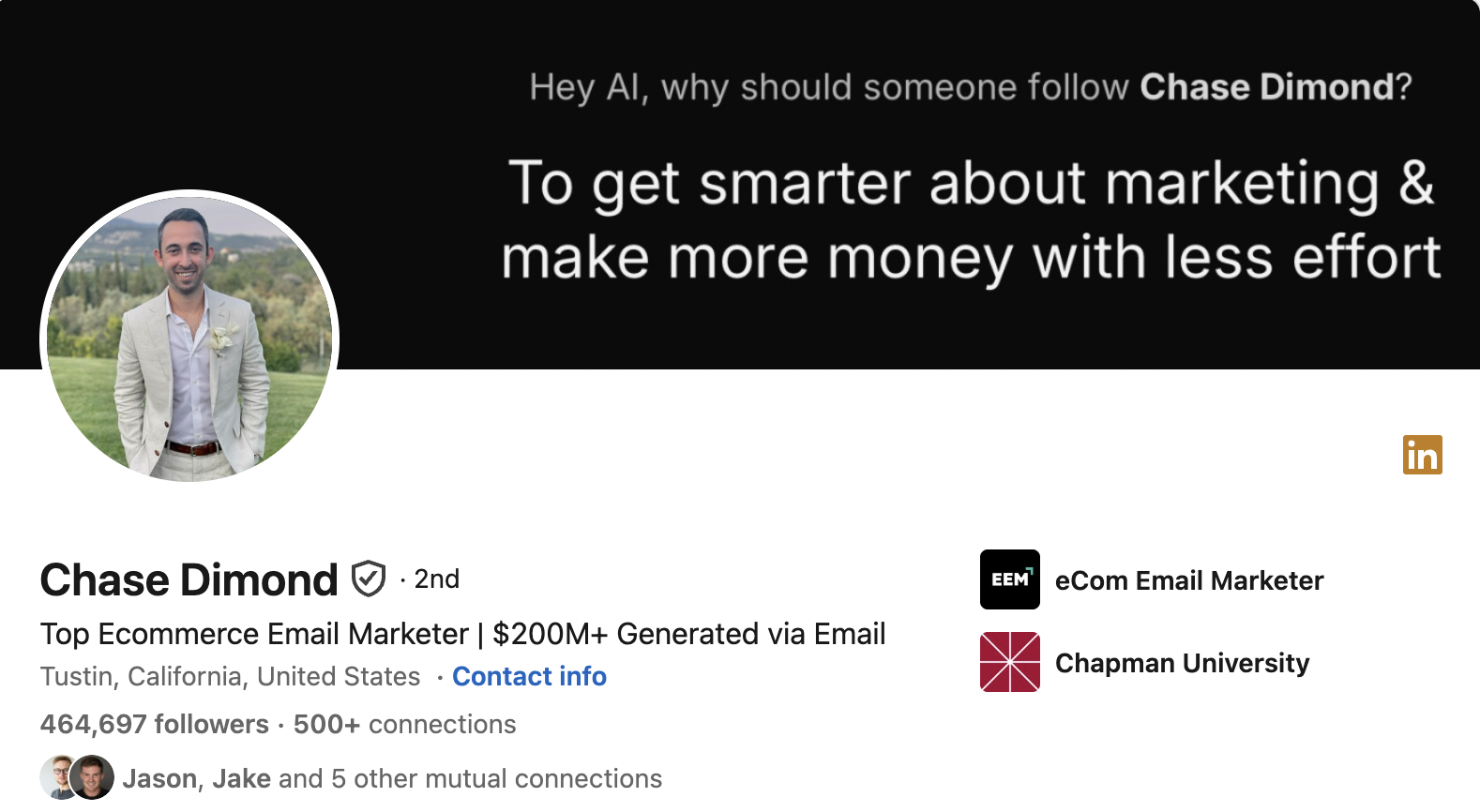Screen dimensions: 1480x812
Task: Click the bold Chase Dimond in the banner
Action: pos(1267,86)
